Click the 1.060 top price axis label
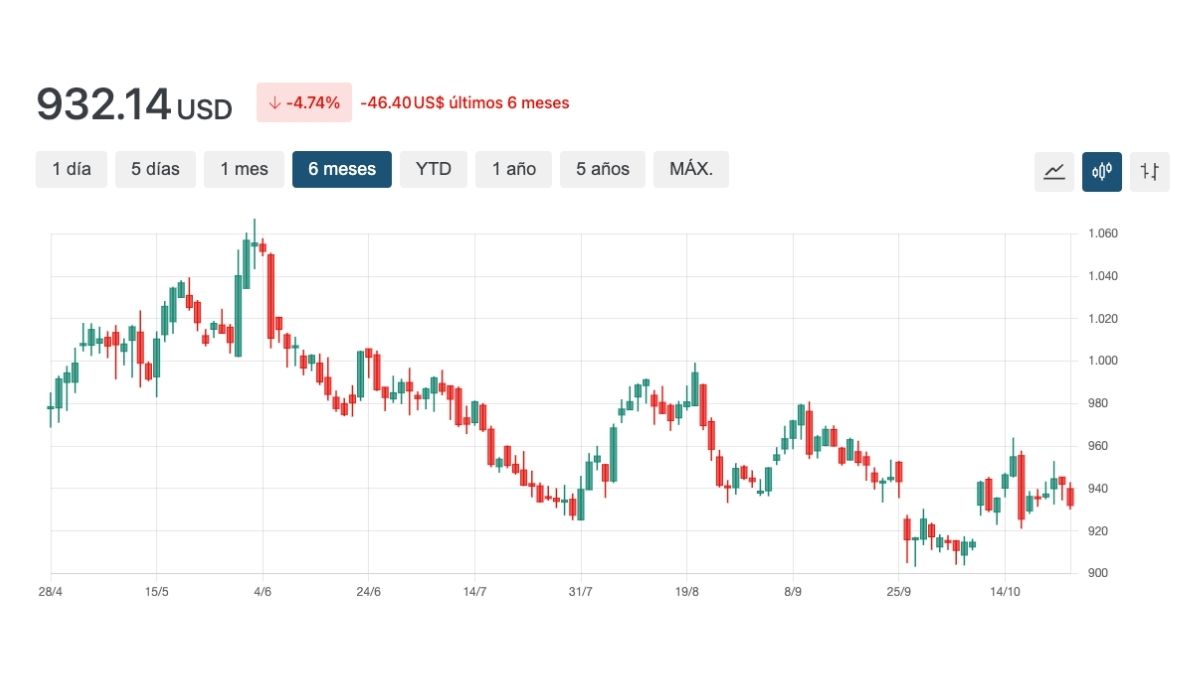Viewport: 1200px width, 675px height. click(x=1103, y=234)
